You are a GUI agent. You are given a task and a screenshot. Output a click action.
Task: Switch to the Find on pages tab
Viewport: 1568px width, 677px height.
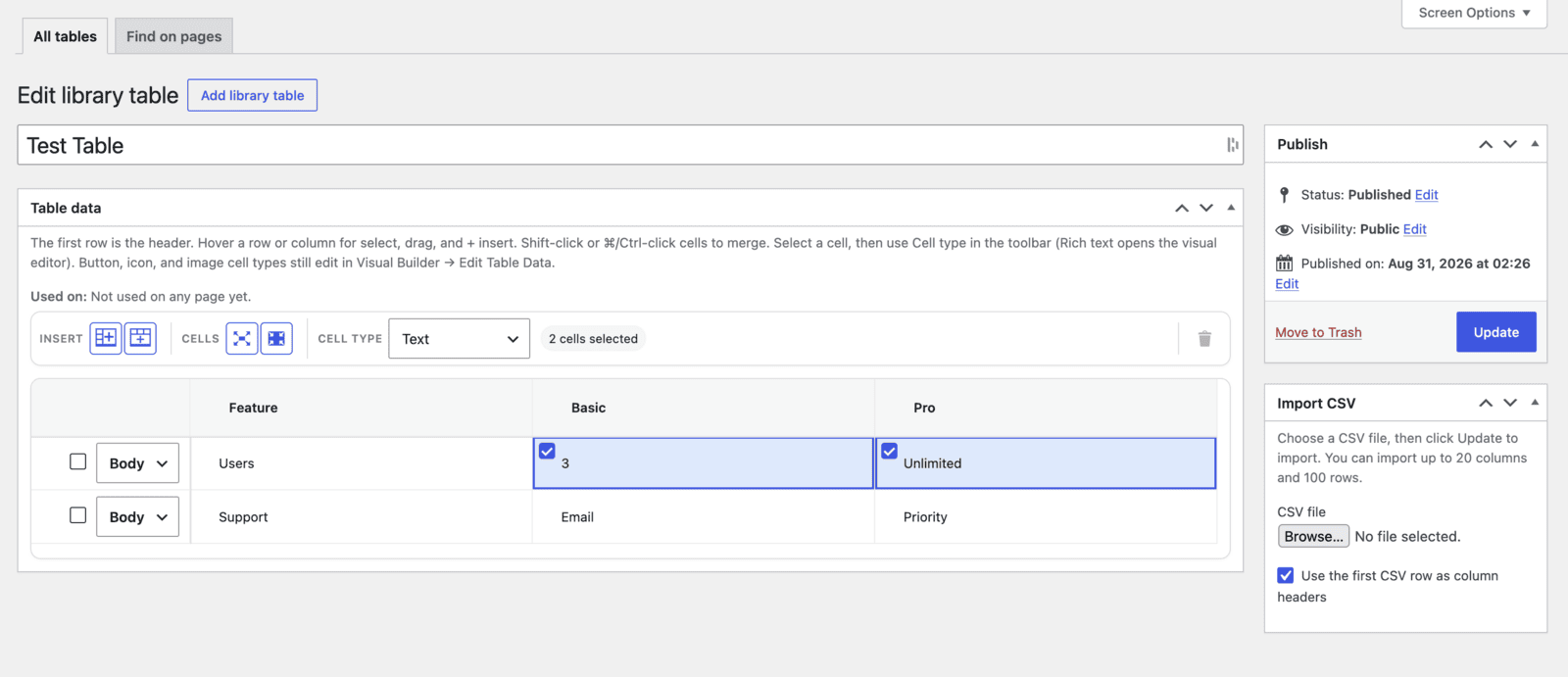173,36
